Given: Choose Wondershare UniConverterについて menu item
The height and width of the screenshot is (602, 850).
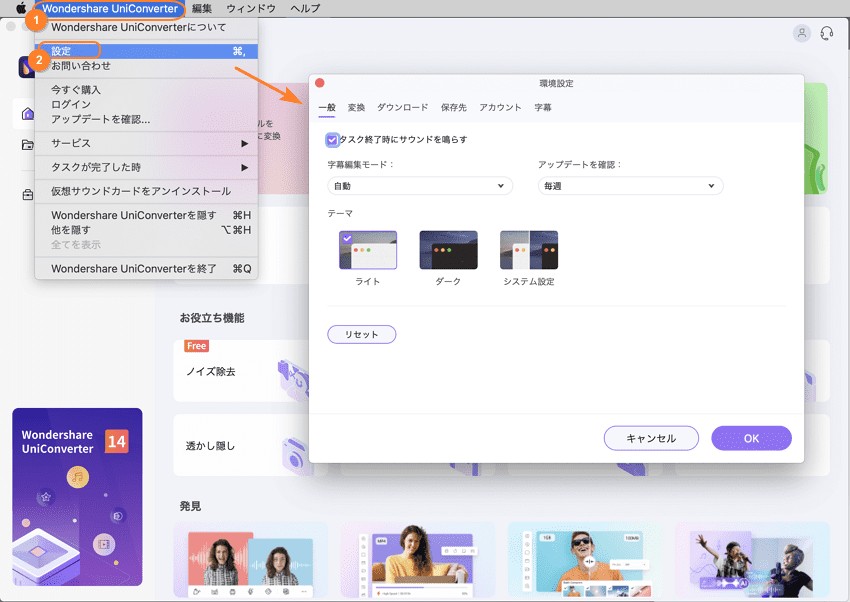Looking at the screenshot, I should 146,27.
